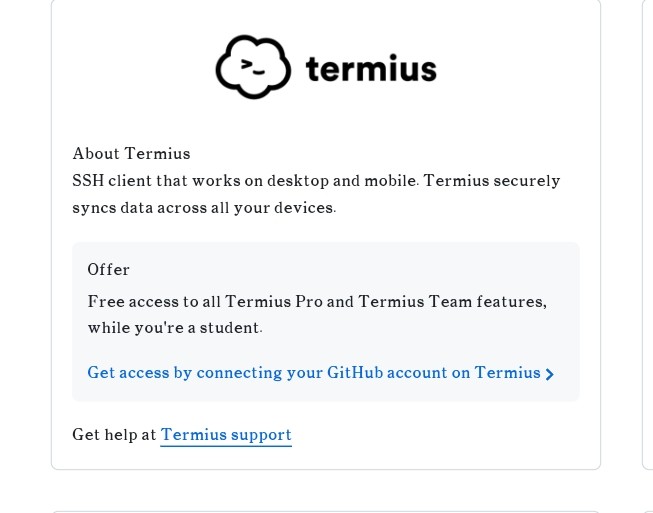Click the terminal prompt symbol inside the cloud
The width and height of the screenshot is (653, 513).
[253, 67]
